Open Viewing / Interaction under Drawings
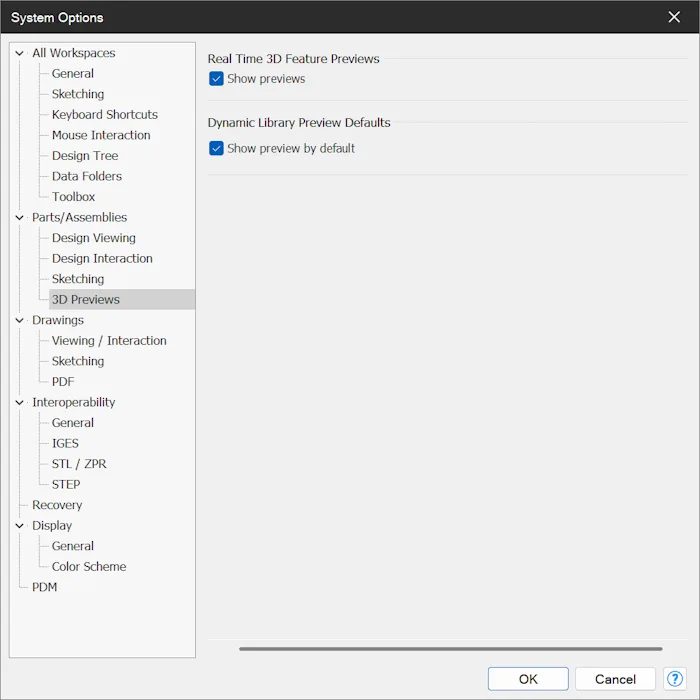 point(109,340)
